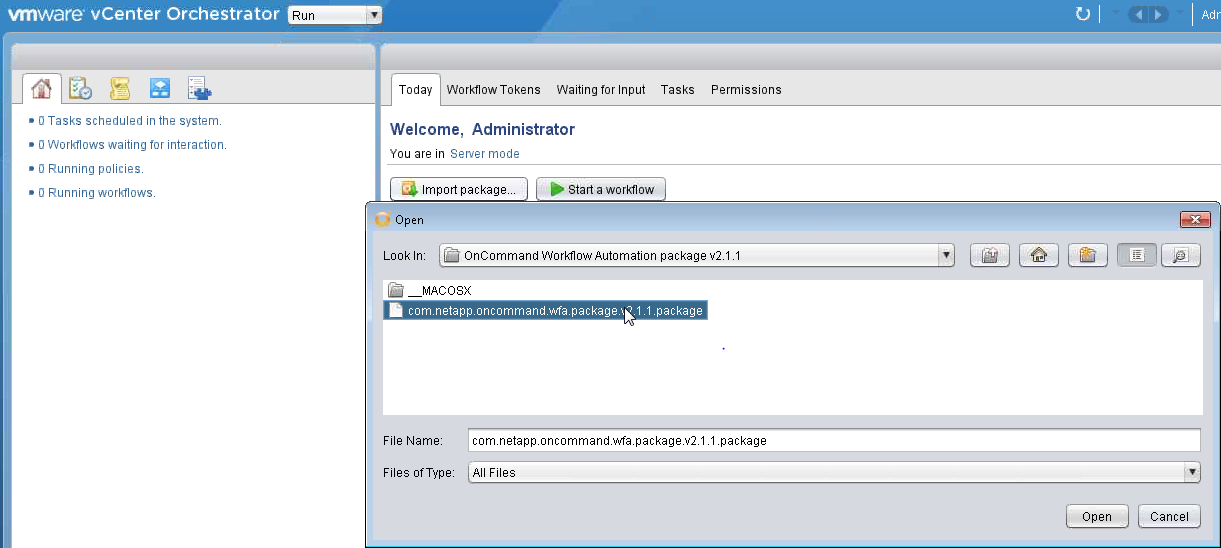This screenshot has width=1221, height=548.
Task: Switch to the Permissions tab
Action: click(746, 89)
